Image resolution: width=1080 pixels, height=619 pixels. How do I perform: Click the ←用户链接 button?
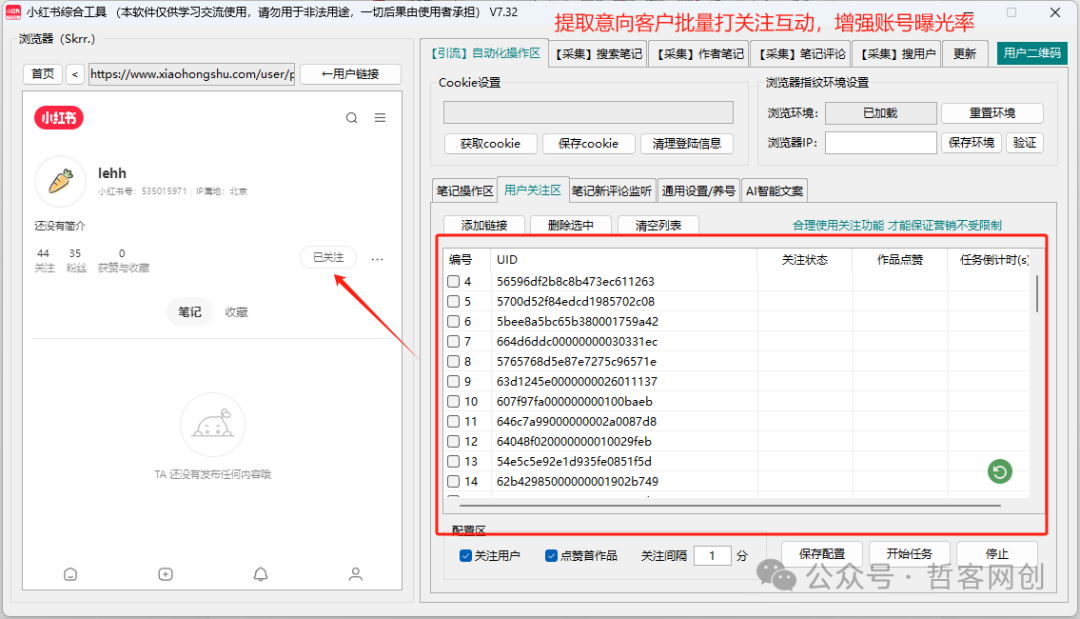coord(351,74)
